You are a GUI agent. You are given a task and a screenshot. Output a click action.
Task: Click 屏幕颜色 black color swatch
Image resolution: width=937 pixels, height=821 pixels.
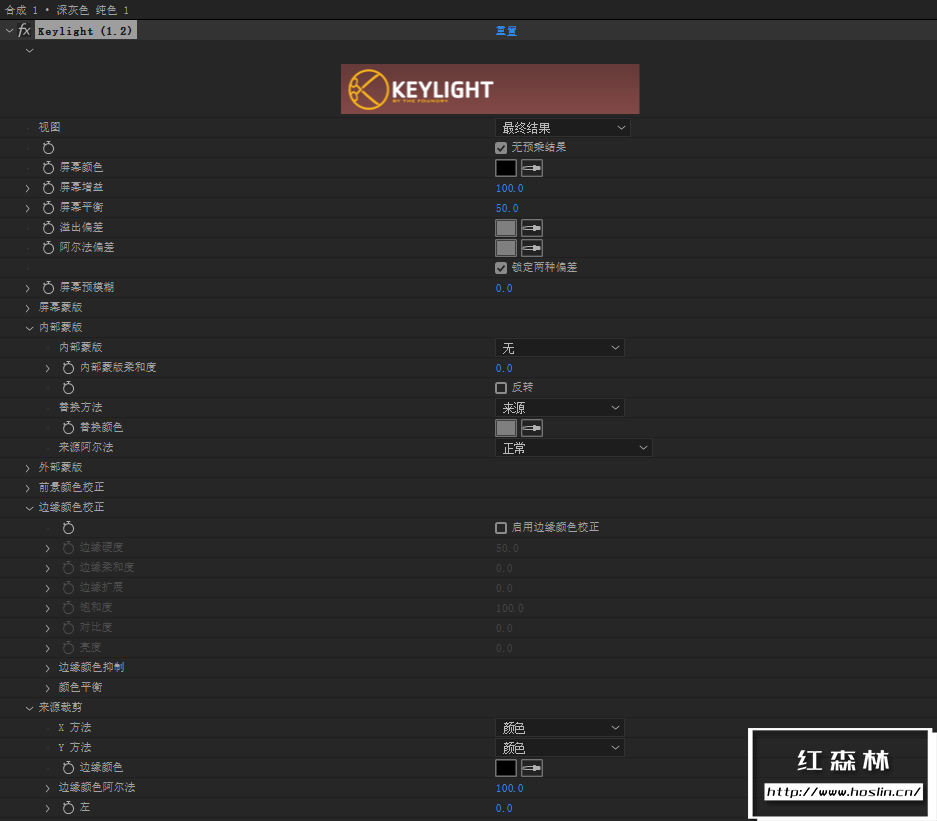(506, 169)
